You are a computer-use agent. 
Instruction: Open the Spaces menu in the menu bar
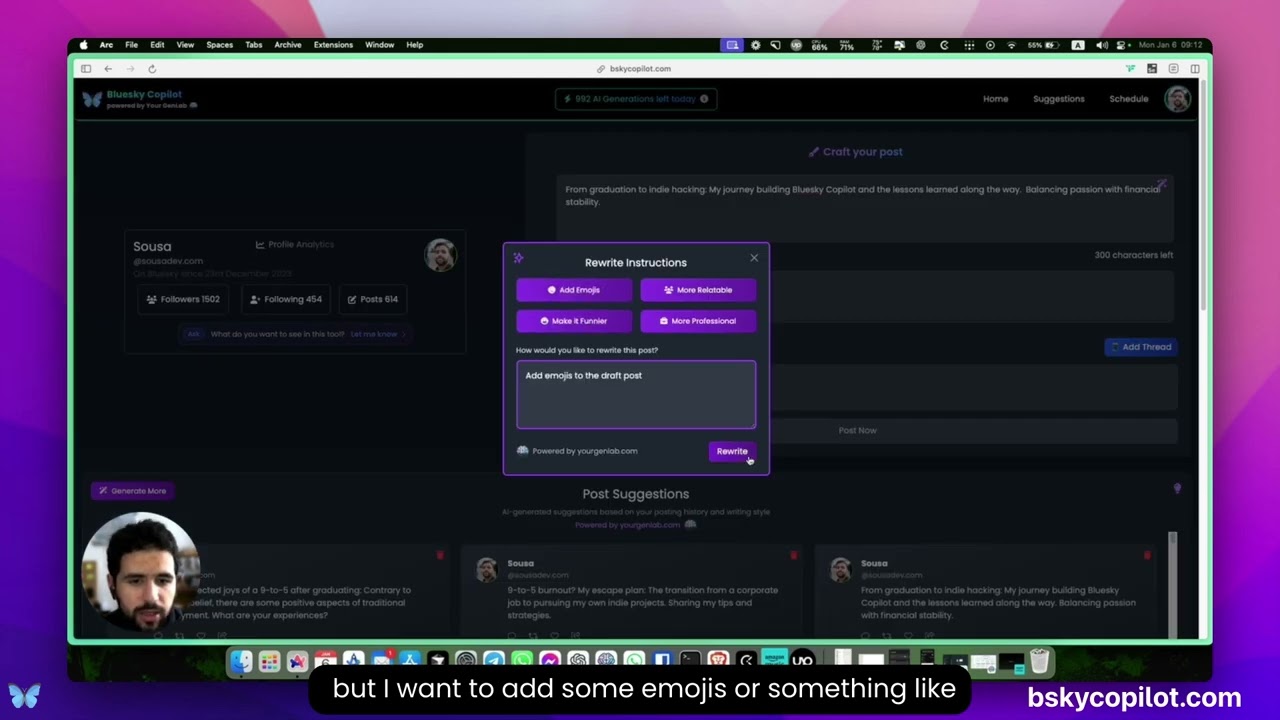(219, 45)
